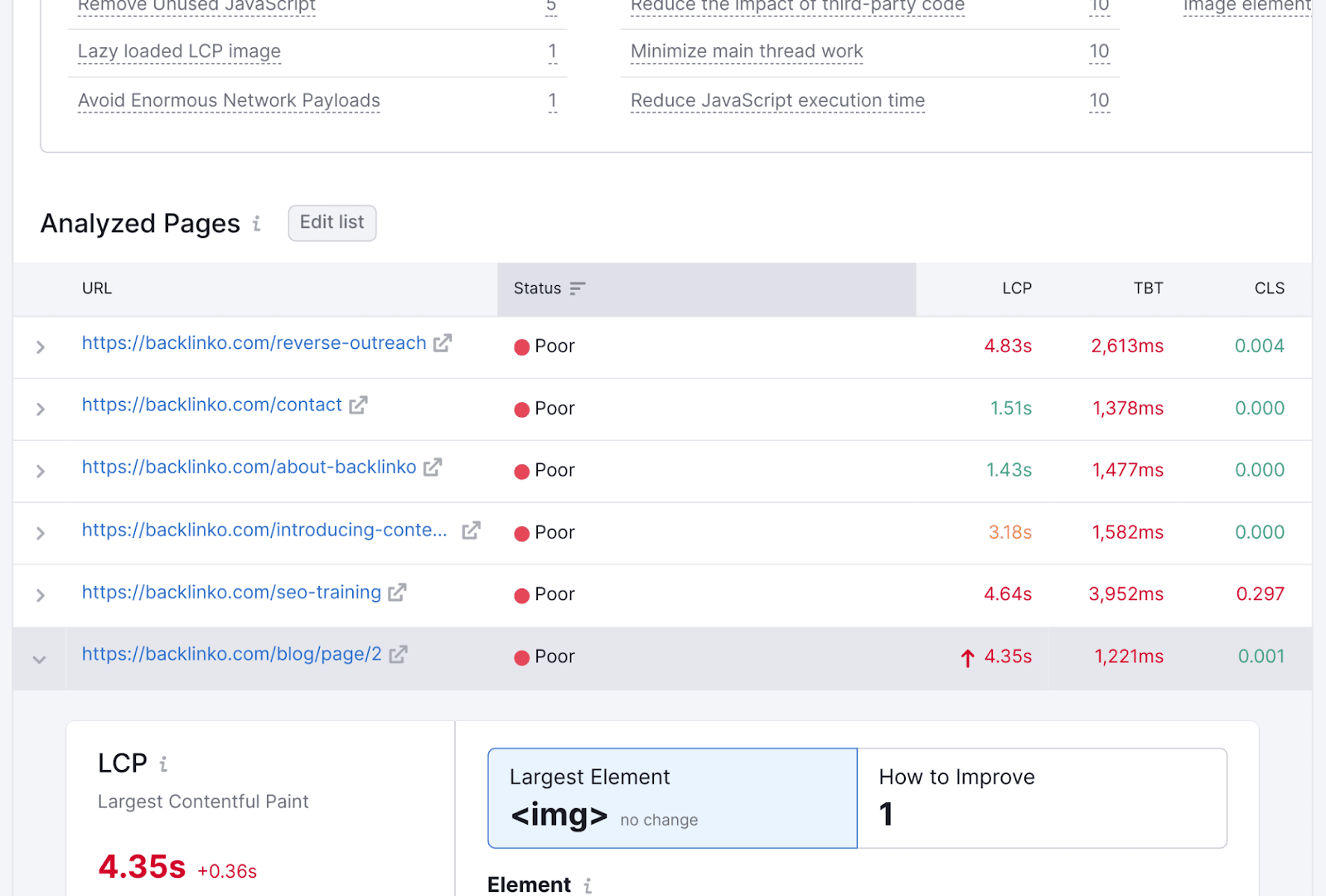Screen dimensions: 1326x896
Task: Click the sort icon in Status column header
Action: click(x=578, y=288)
